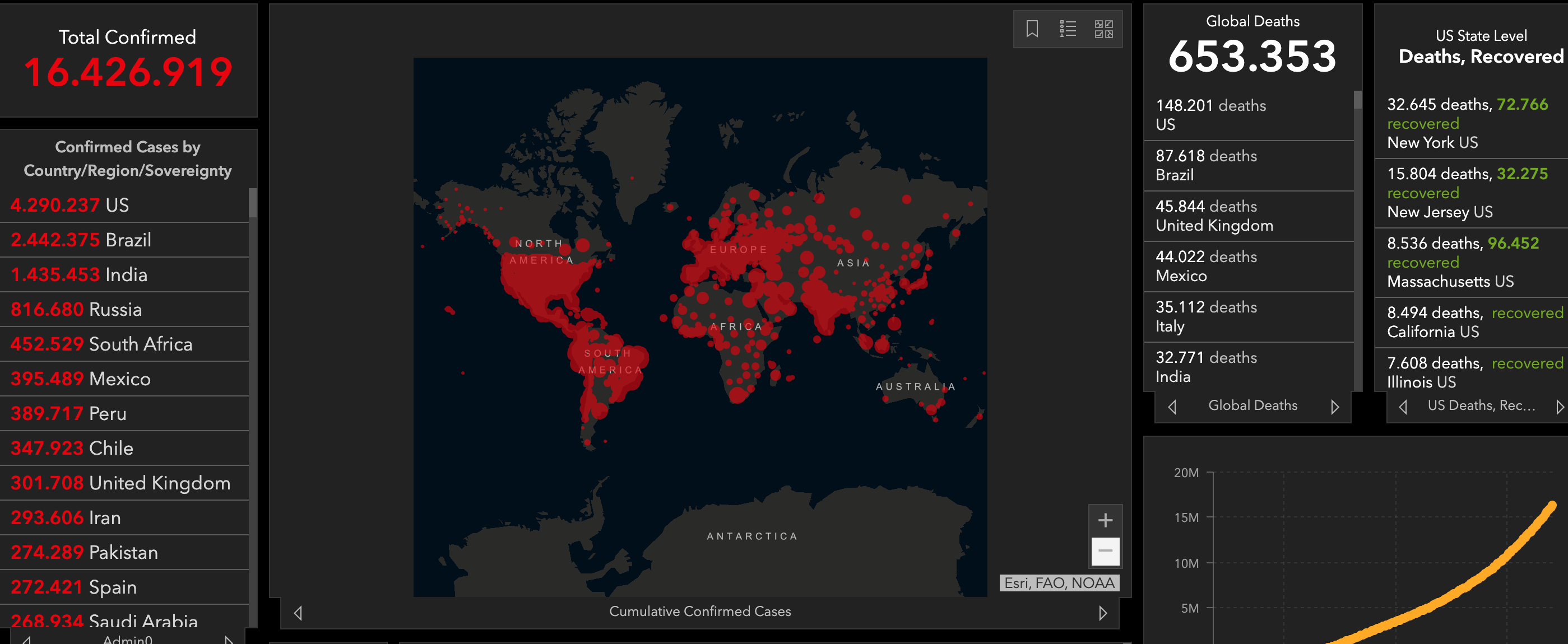This screenshot has width=1568, height=644.
Task: Go to previous map view arrow
Action: pyautogui.click(x=298, y=613)
